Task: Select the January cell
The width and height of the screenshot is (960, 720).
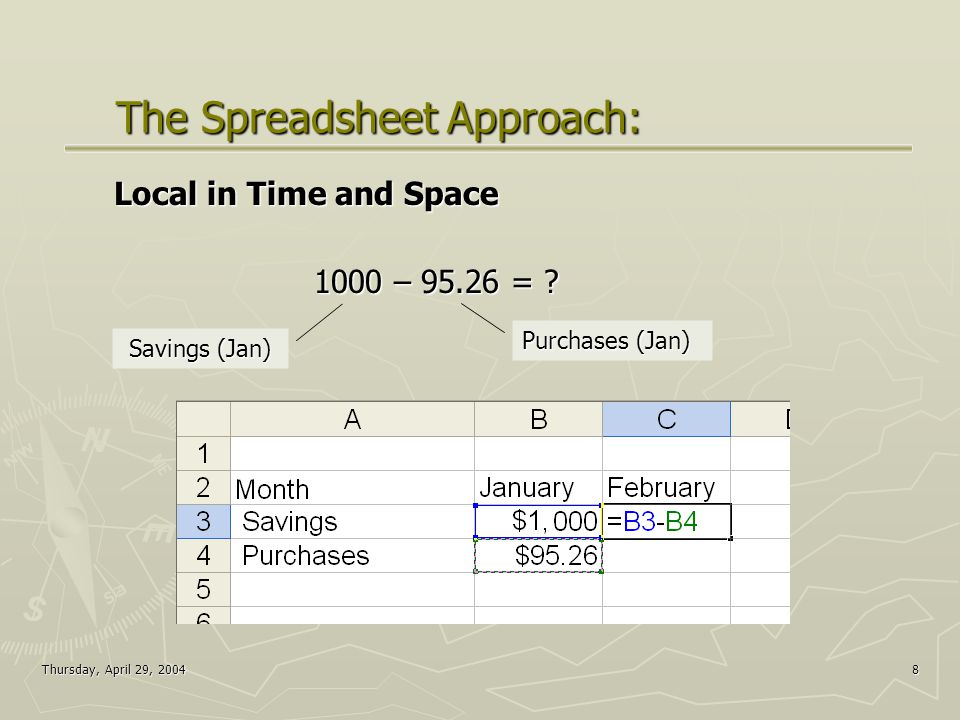Action: 538,488
